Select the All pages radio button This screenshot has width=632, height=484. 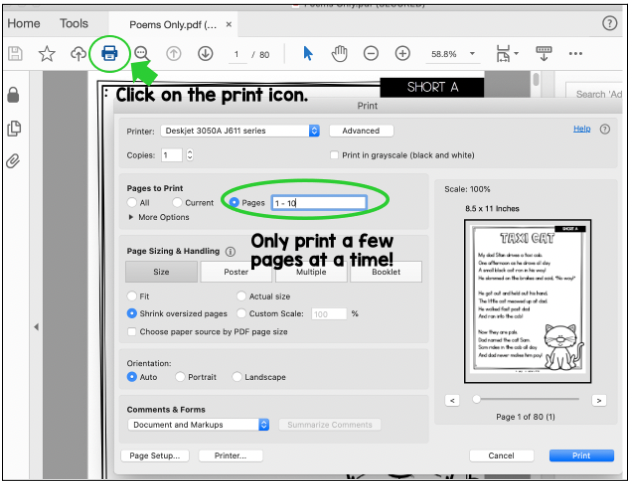[x=131, y=202]
